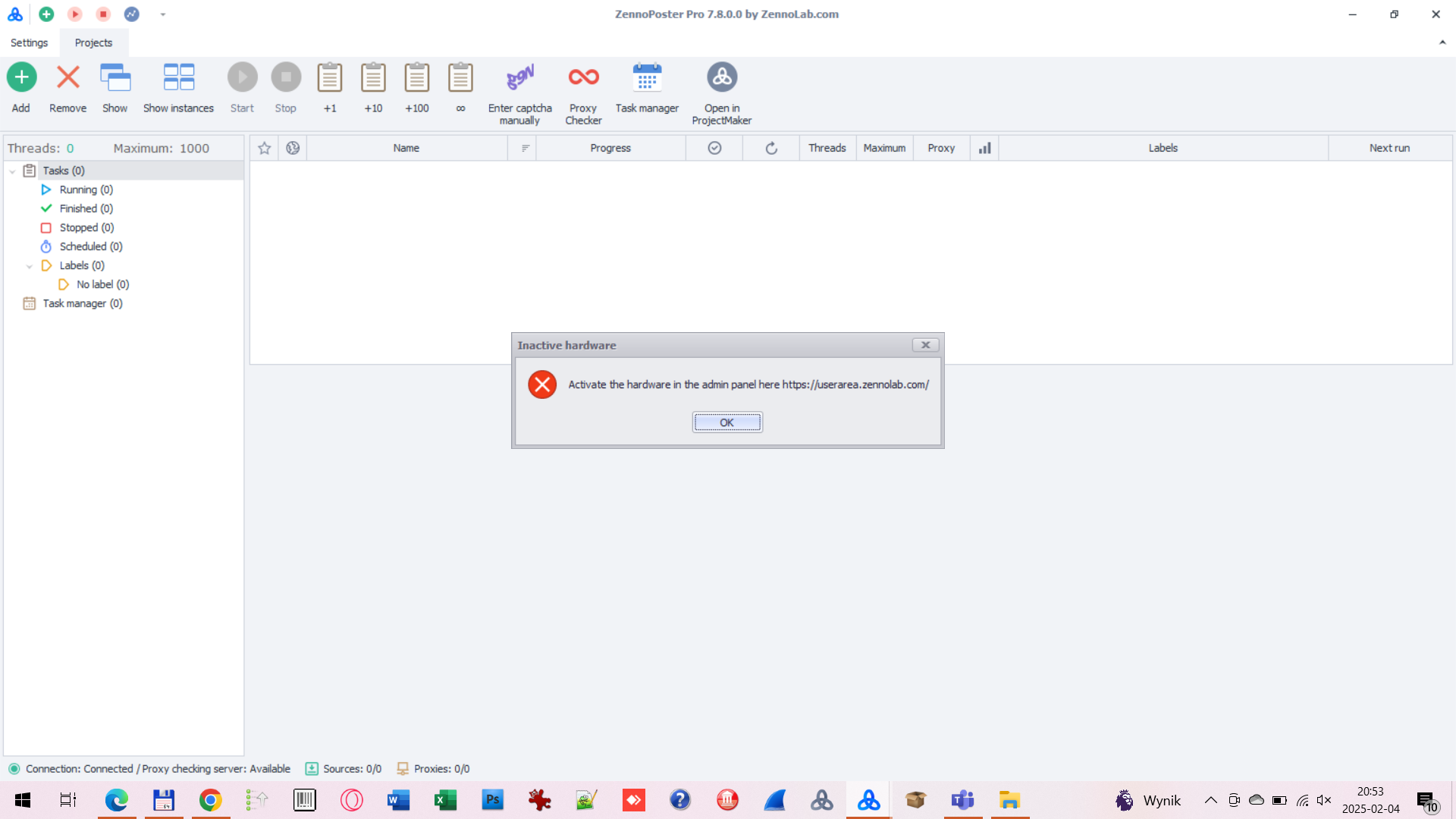Click the checkmark circle column header
1456x819 pixels.
(714, 148)
